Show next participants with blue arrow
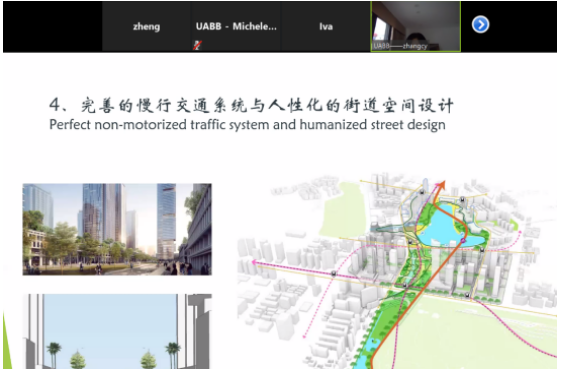Screen dimensions: 566x369 (480, 25)
